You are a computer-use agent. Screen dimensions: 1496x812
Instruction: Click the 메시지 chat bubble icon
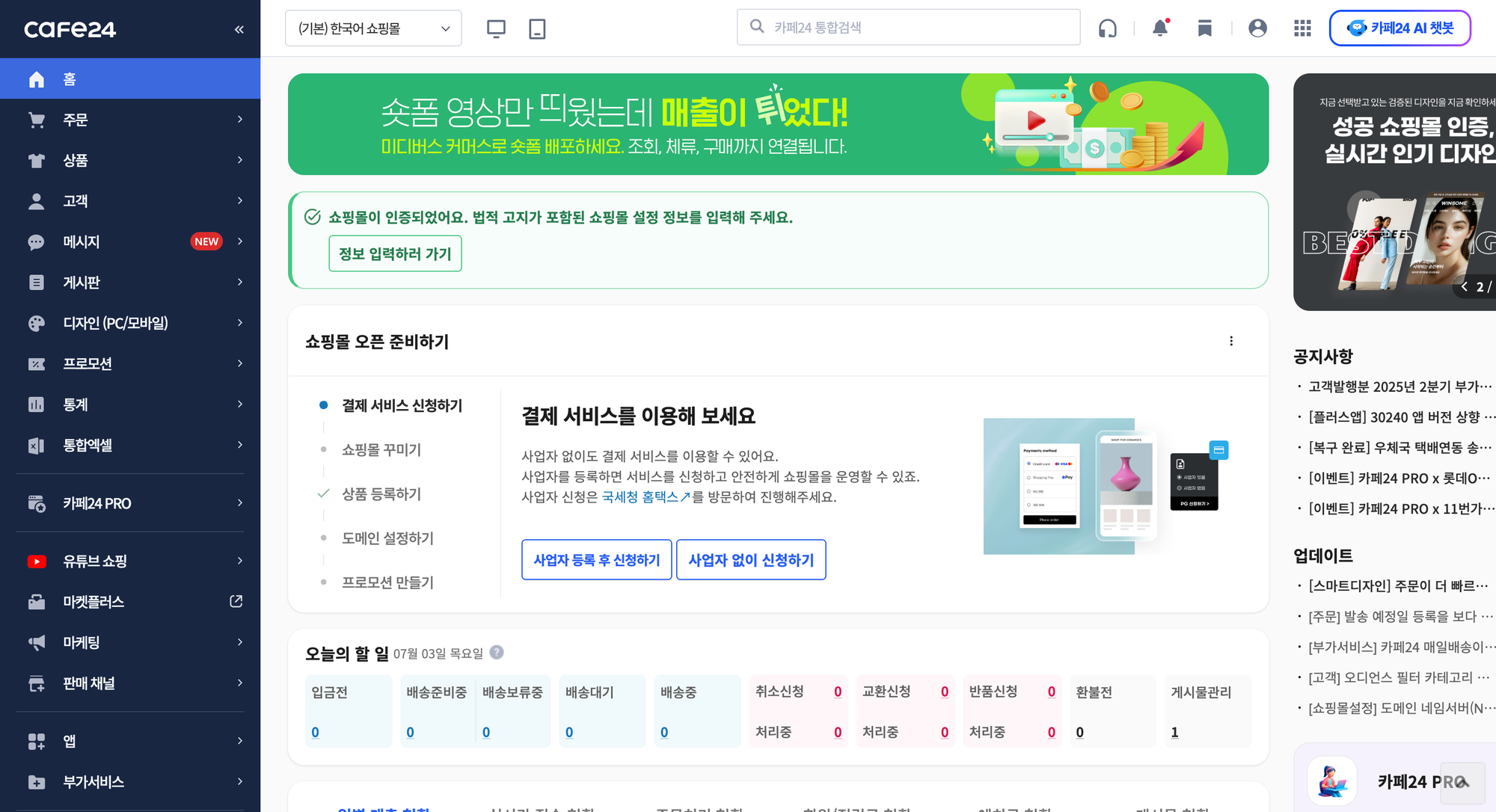pos(37,242)
